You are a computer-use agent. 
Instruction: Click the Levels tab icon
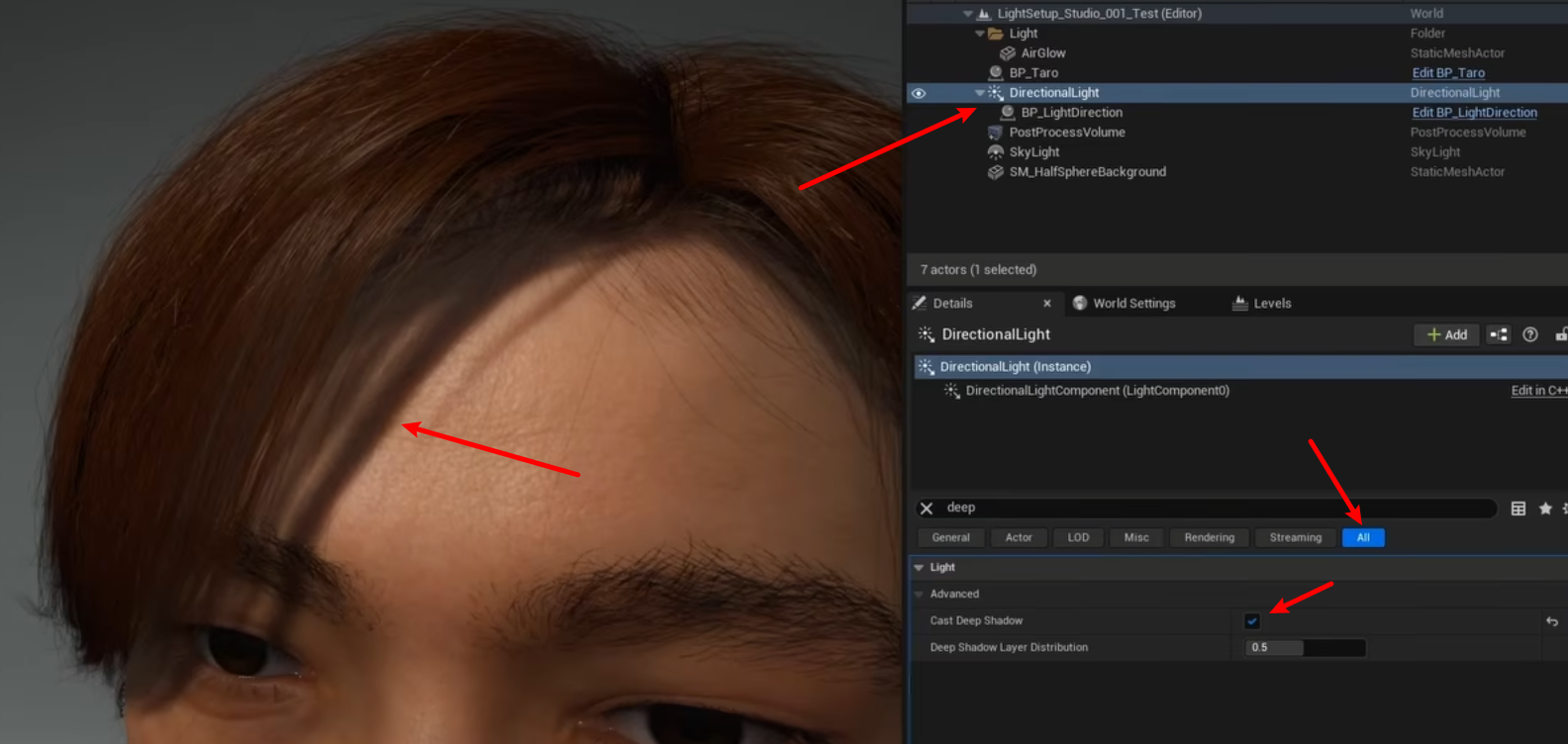pos(1239,304)
